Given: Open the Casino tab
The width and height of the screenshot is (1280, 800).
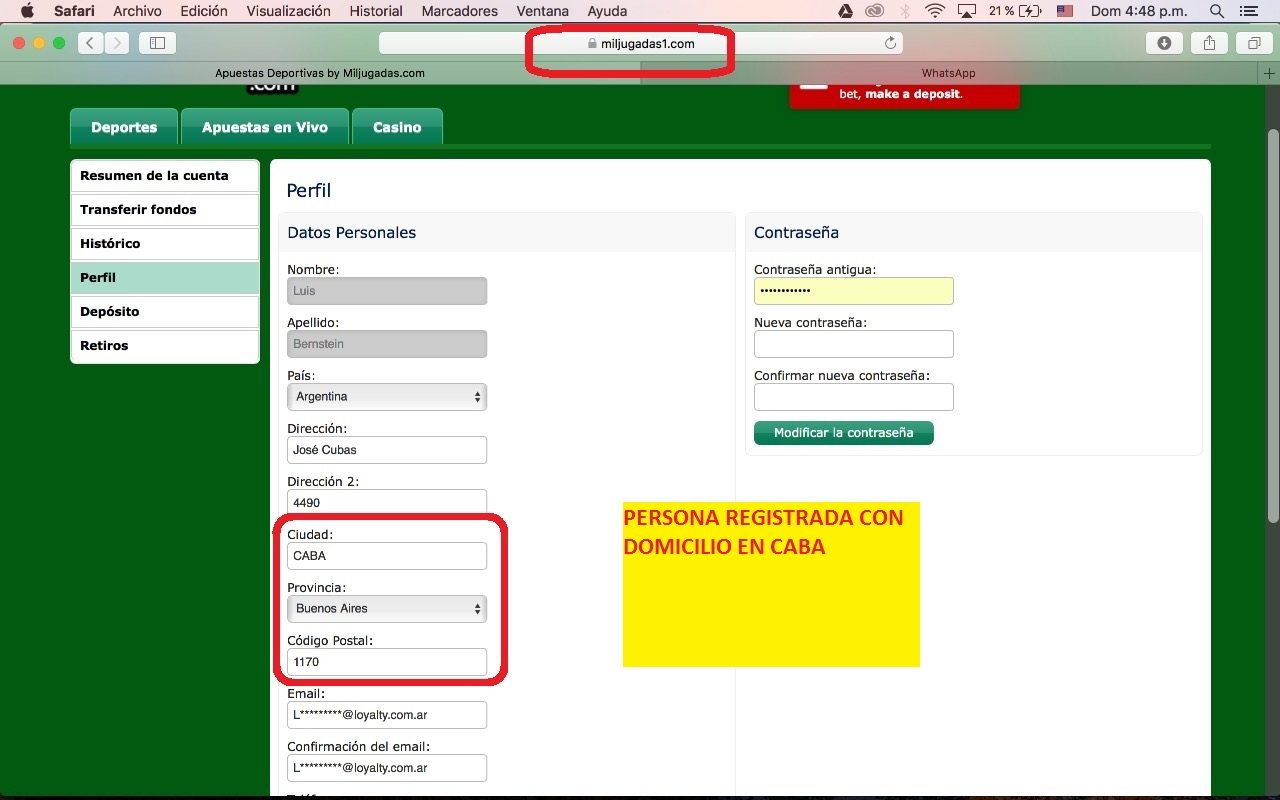Looking at the screenshot, I should [x=397, y=128].
